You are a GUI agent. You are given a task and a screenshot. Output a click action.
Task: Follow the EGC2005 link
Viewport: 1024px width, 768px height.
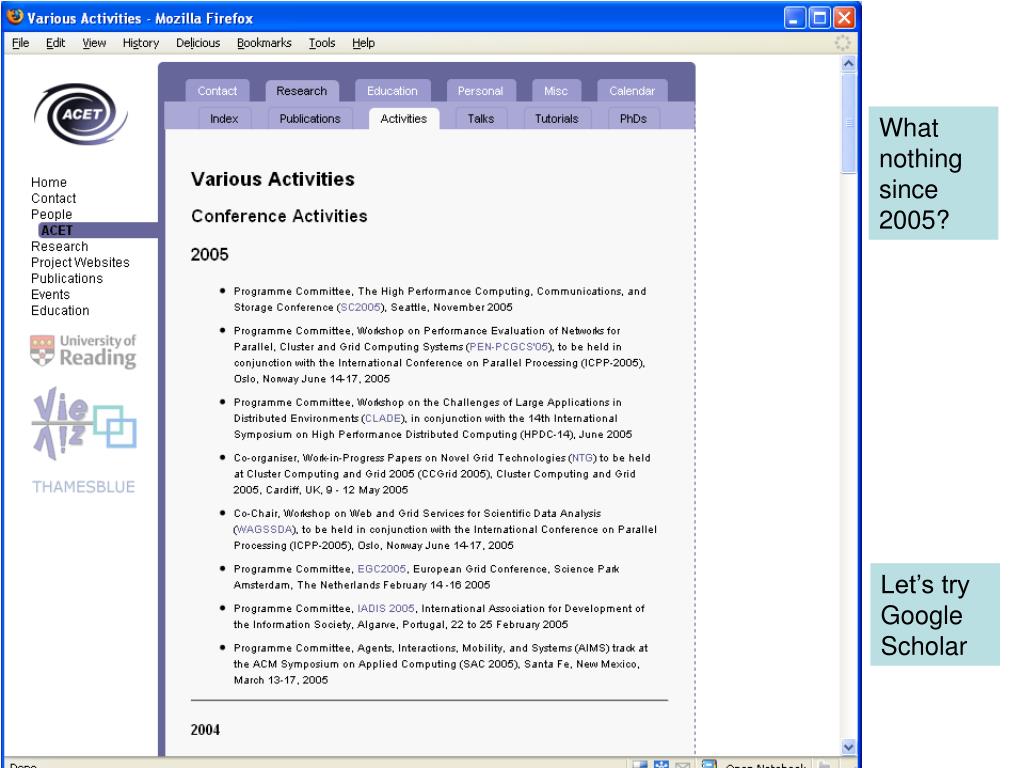click(381, 569)
